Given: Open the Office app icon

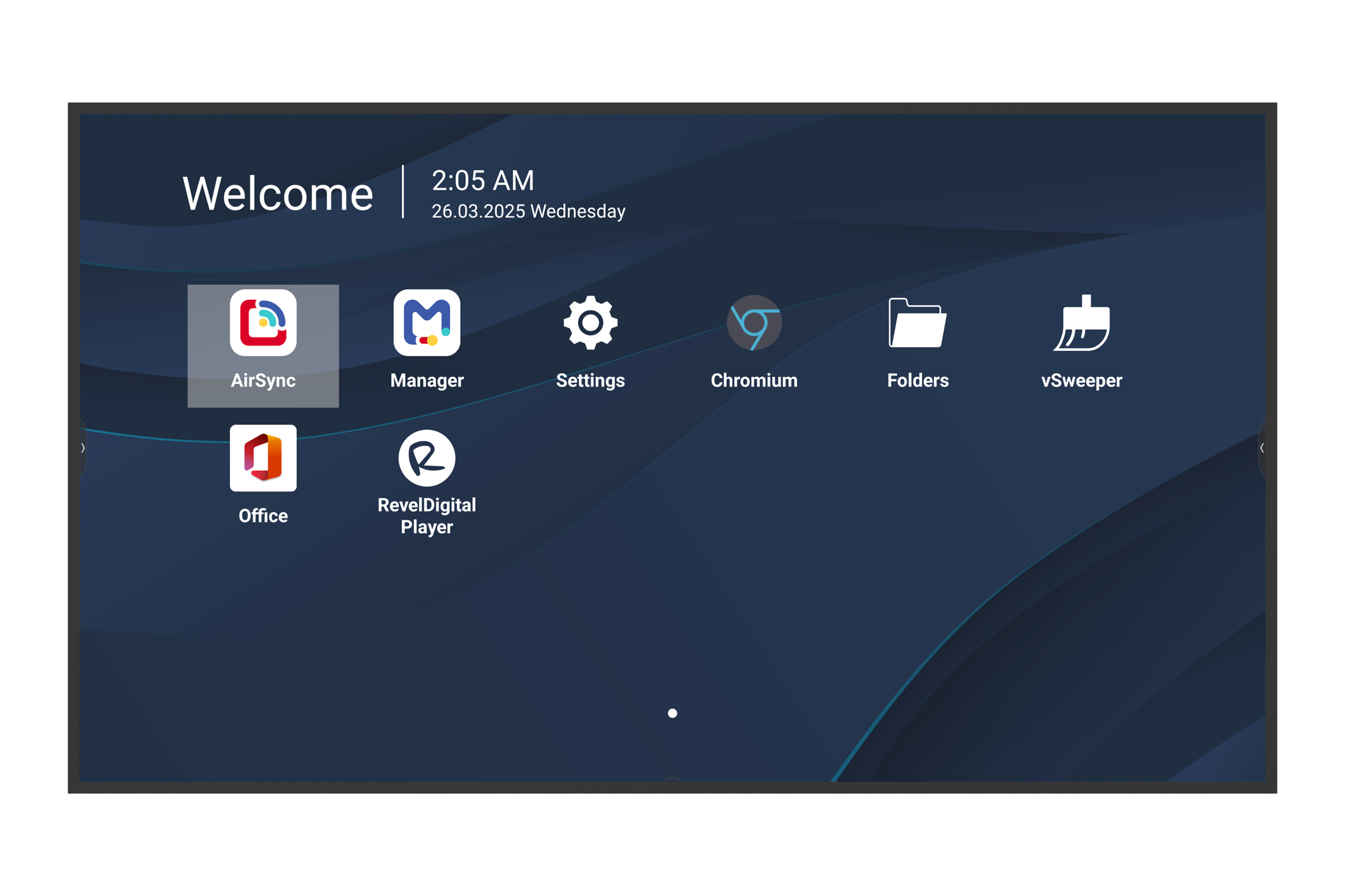Looking at the screenshot, I should tap(263, 459).
